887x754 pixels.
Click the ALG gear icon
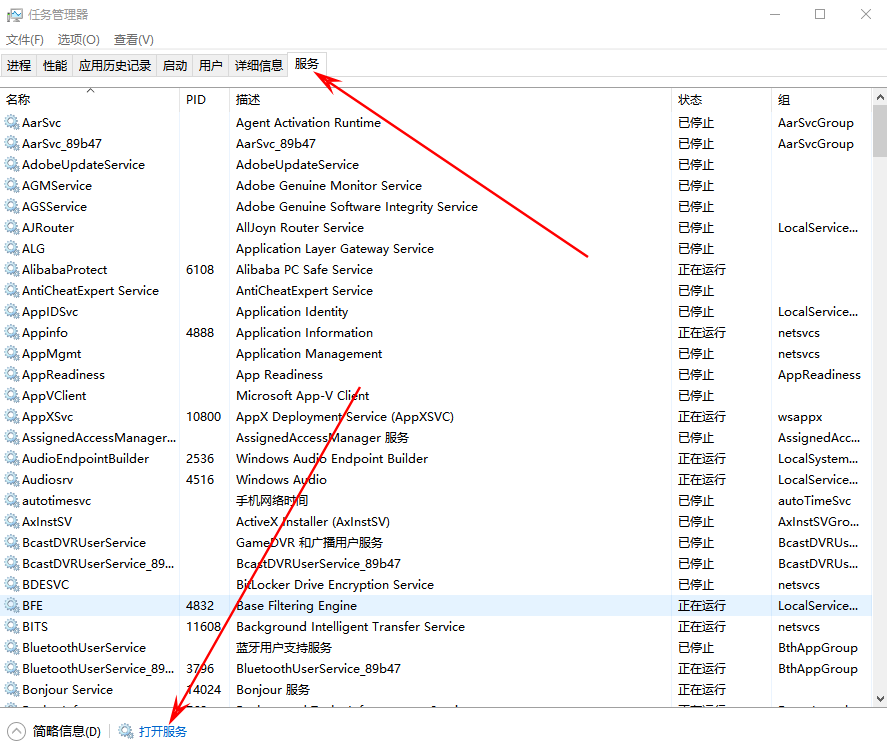[12, 248]
